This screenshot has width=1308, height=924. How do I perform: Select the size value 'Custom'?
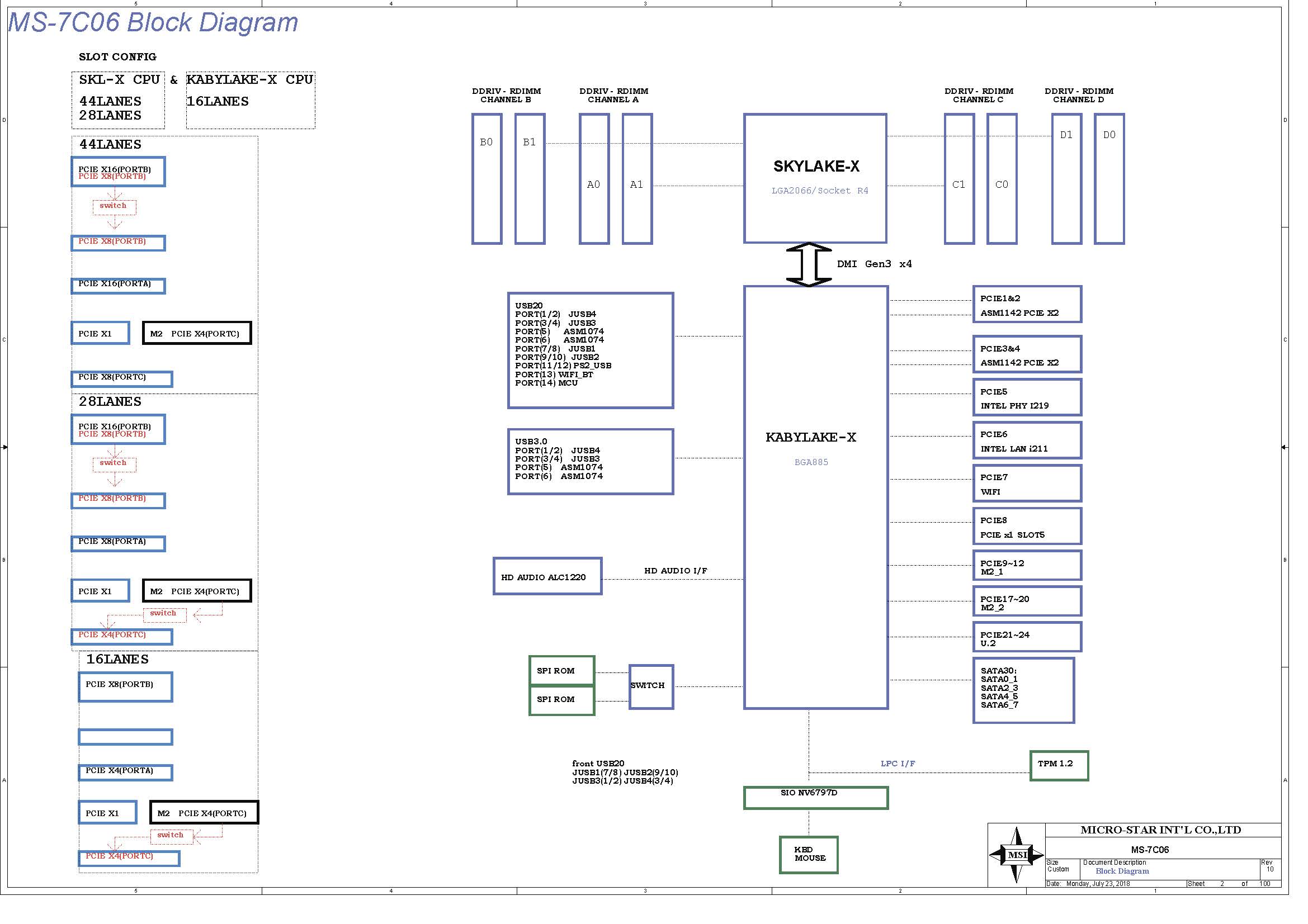point(1058,869)
